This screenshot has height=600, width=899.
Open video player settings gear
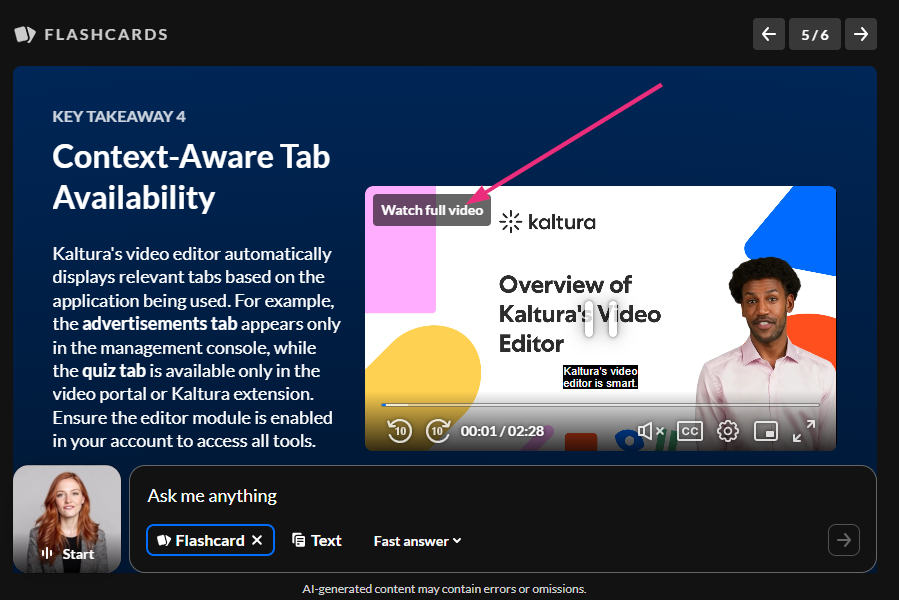728,431
